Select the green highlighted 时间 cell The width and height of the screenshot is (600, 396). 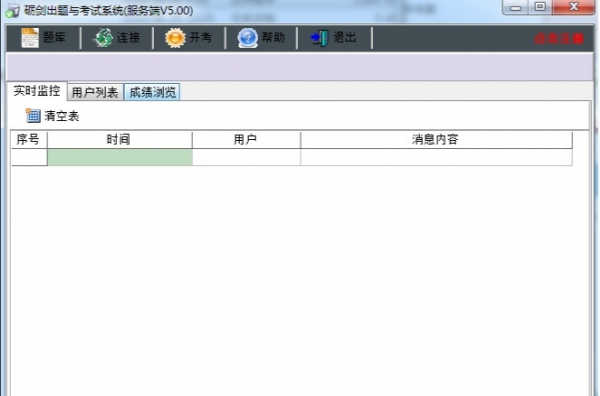(x=119, y=157)
